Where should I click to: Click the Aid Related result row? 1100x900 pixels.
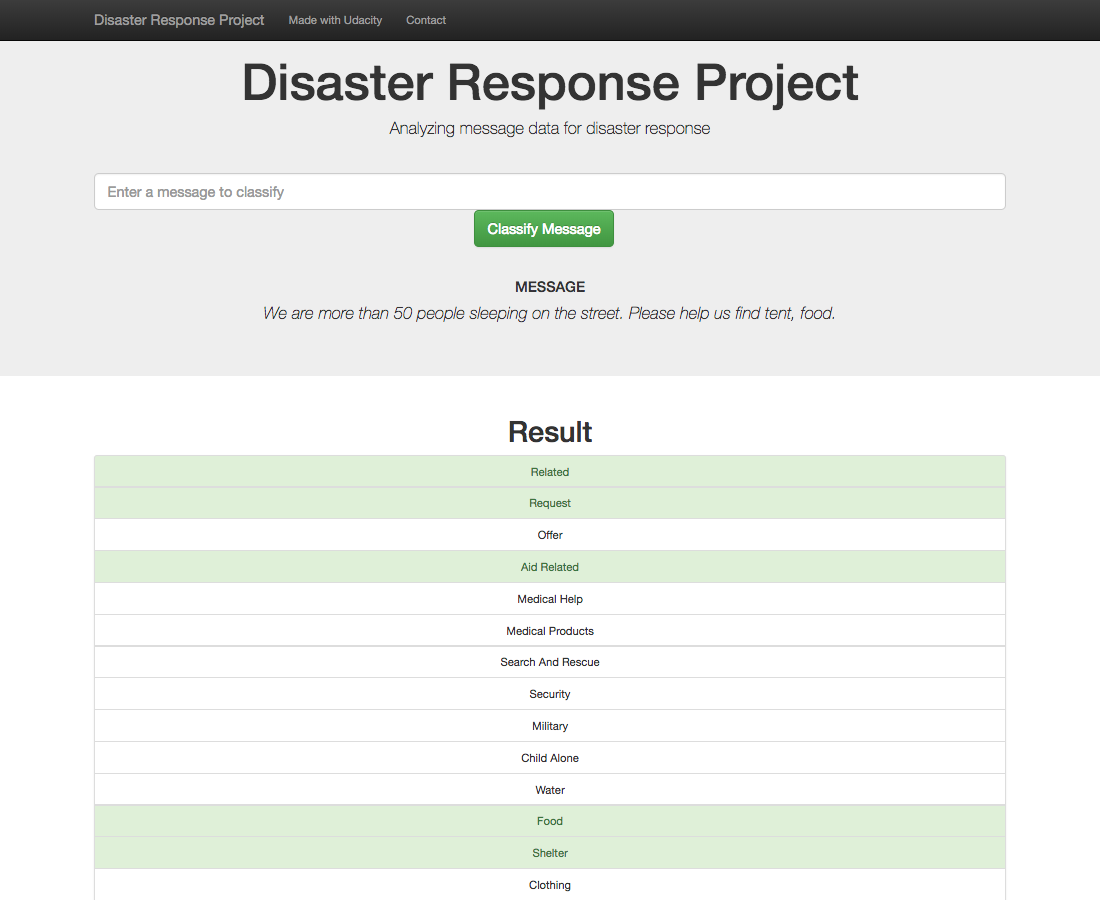(x=549, y=567)
